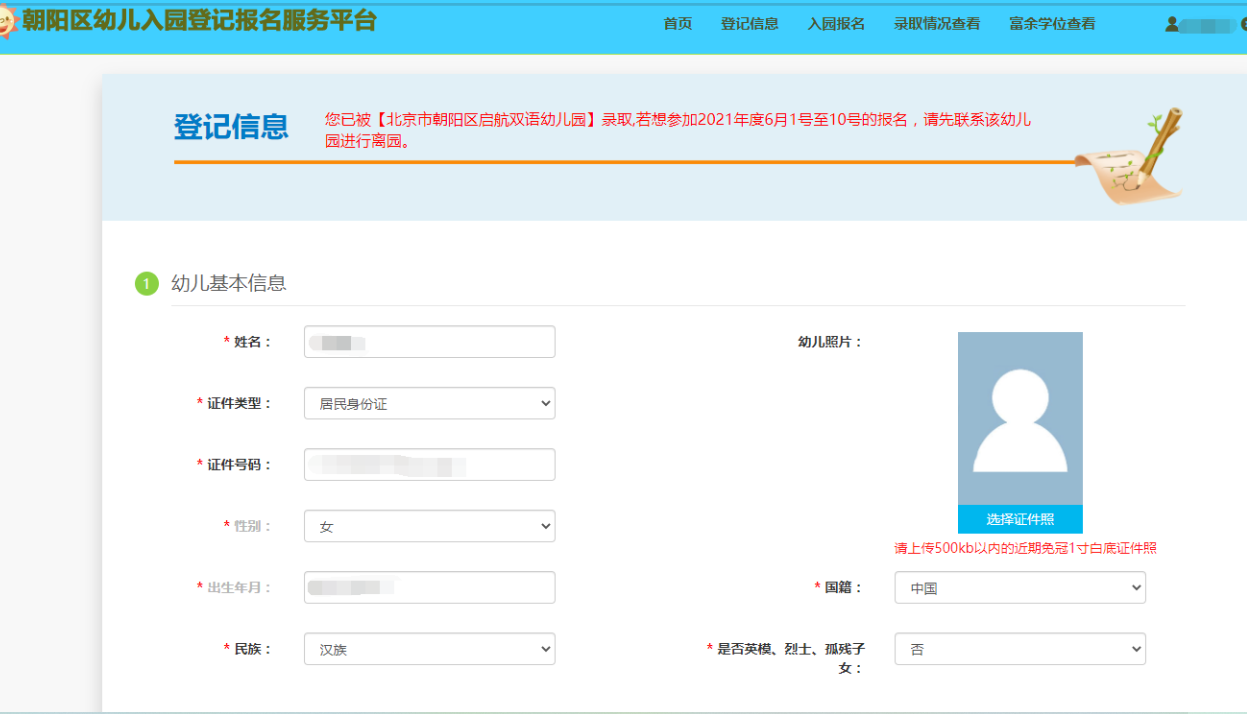Click the green step 1 circle
The image size is (1247, 714).
[146, 284]
